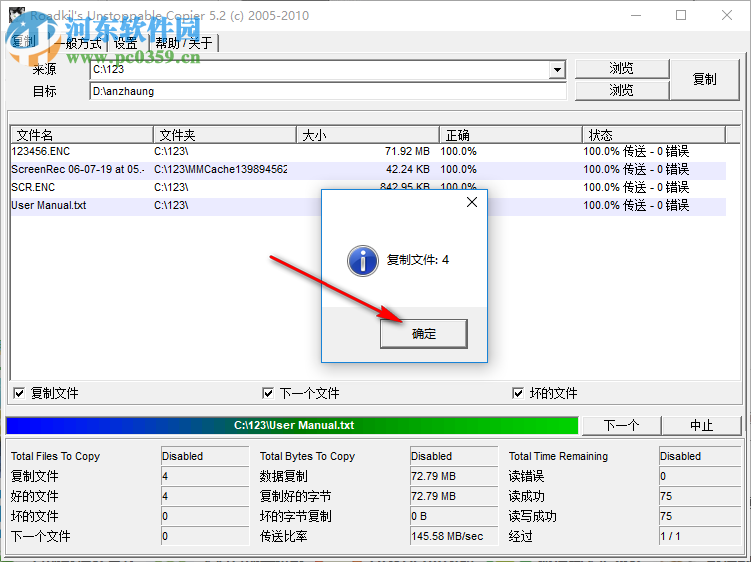Screen dimensions: 751x562
Task: Click the 下一个 skip button
Action: coord(621,425)
